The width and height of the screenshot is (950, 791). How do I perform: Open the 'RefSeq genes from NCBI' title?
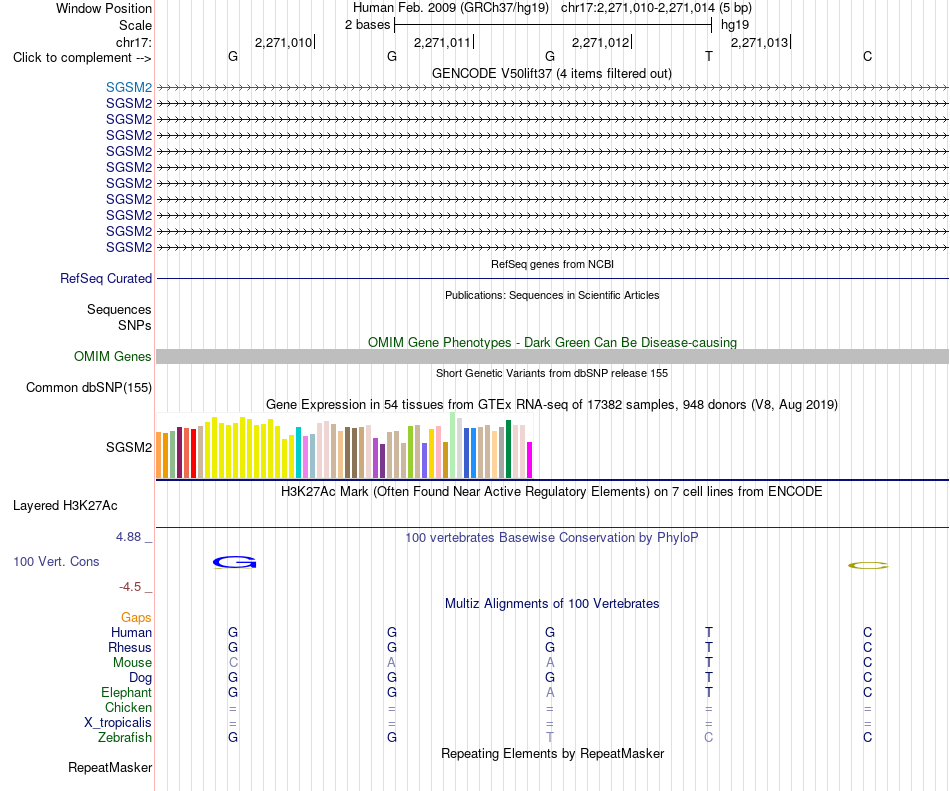click(552, 264)
